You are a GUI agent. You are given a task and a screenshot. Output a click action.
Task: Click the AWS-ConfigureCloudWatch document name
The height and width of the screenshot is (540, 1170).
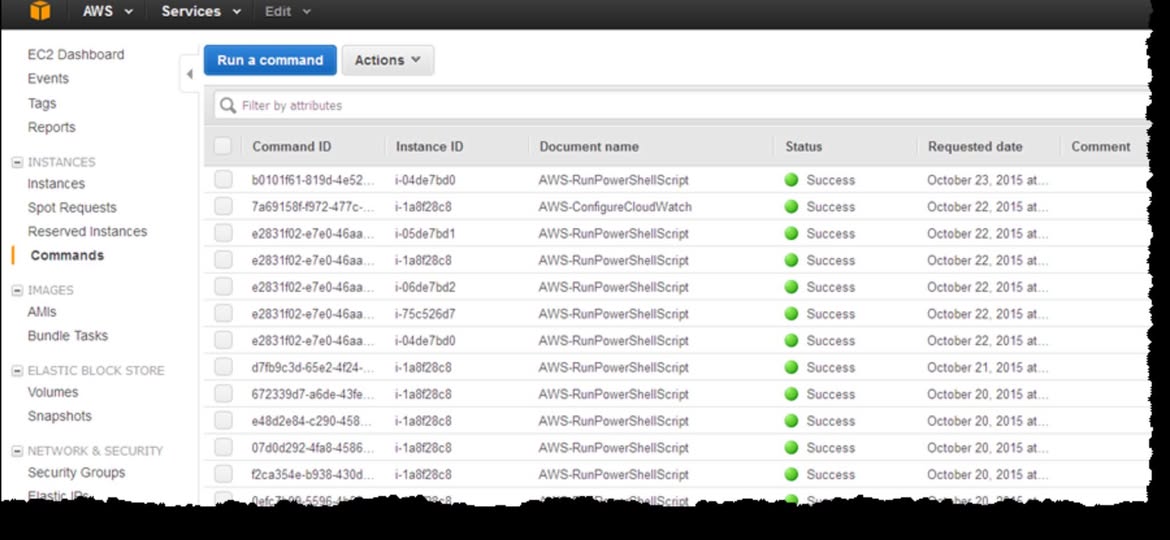(615, 207)
